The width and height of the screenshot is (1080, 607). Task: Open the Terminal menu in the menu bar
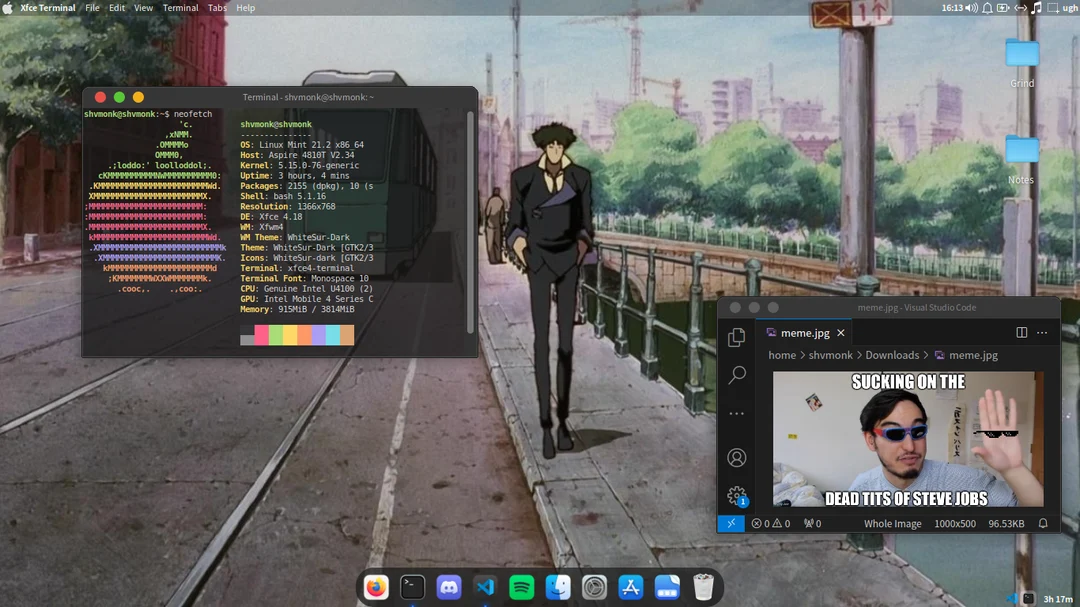180,7
